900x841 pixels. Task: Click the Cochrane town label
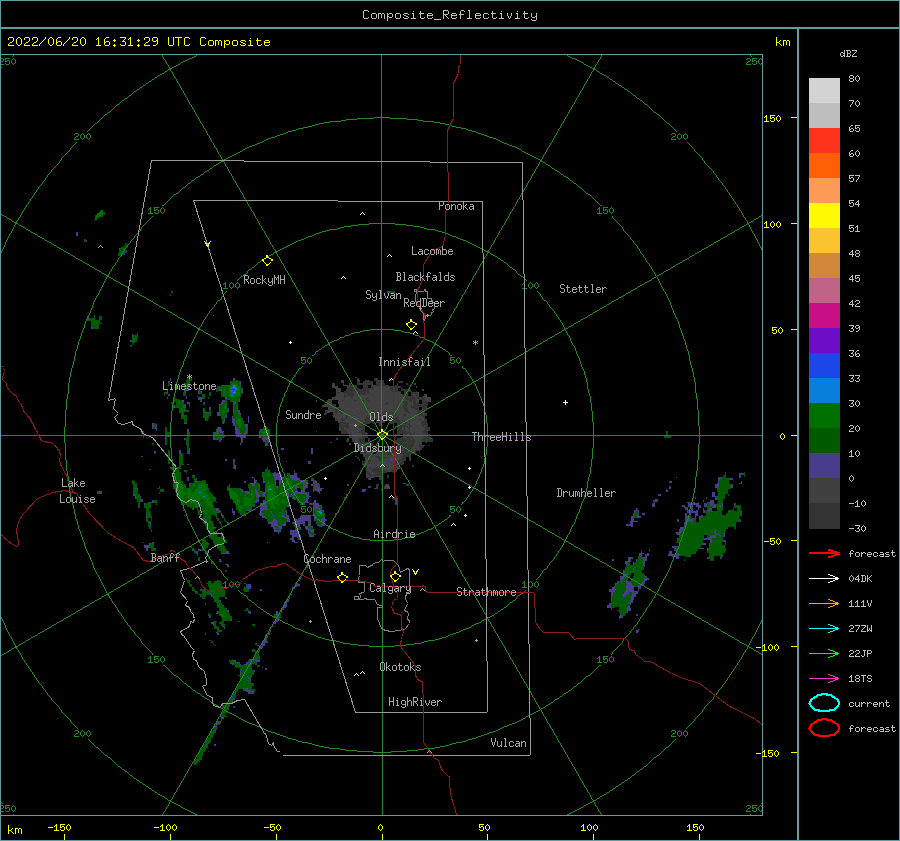tap(327, 559)
